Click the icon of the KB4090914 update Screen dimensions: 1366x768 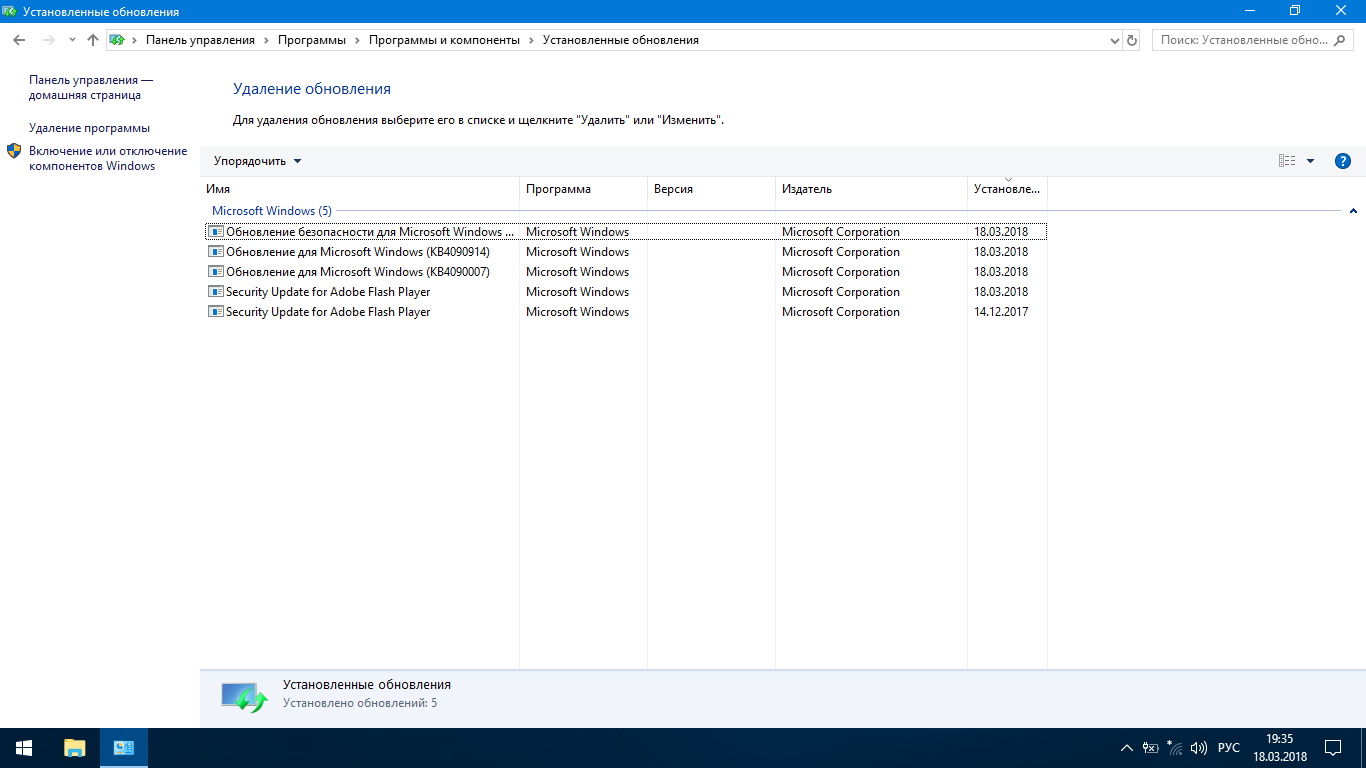(215, 252)
